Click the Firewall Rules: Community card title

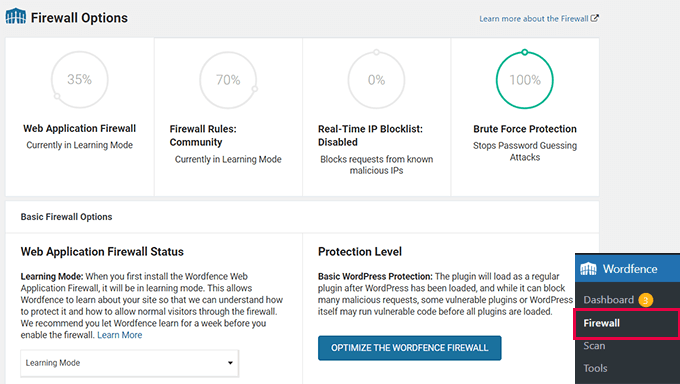tap(203, 135)
